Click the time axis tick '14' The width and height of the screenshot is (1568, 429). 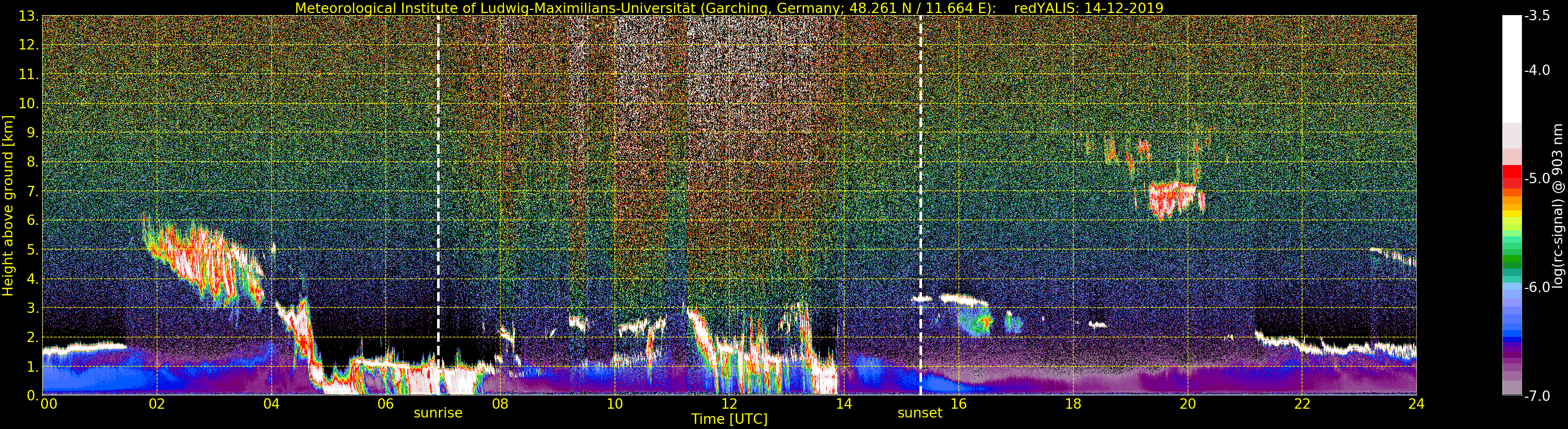tap(844, 404)
